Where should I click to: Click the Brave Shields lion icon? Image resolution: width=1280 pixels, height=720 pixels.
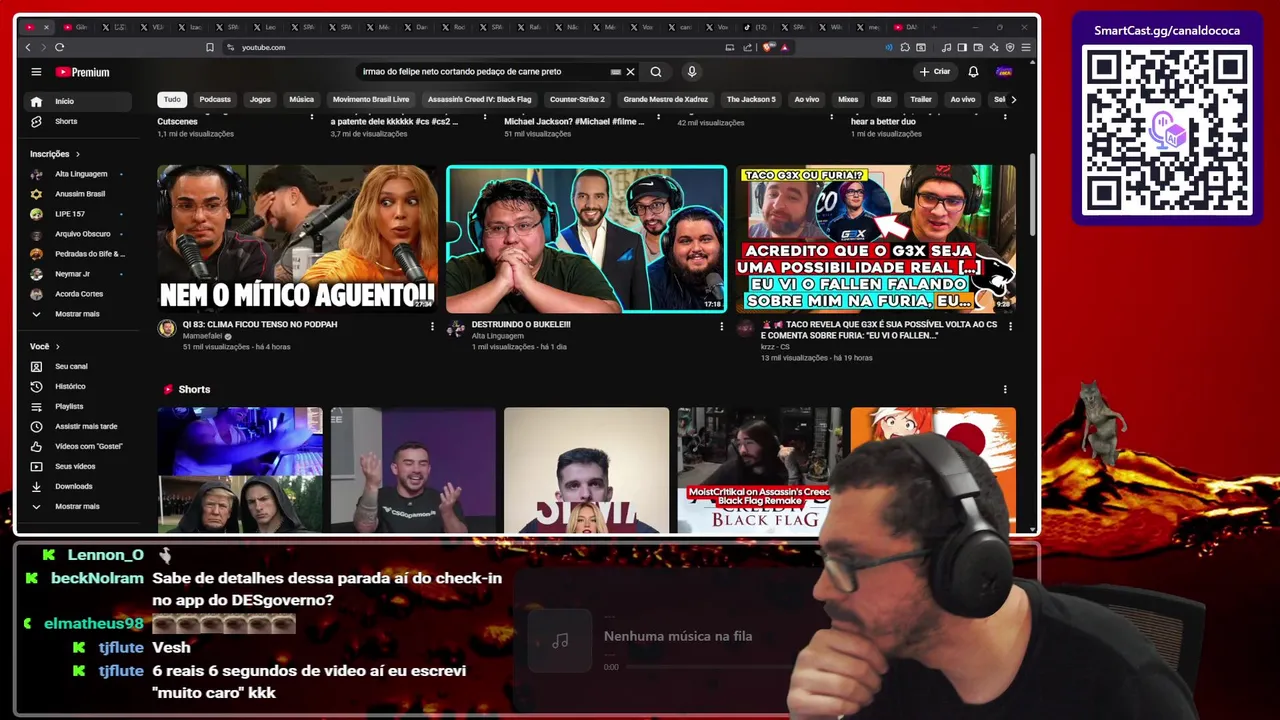click(769, 47)
